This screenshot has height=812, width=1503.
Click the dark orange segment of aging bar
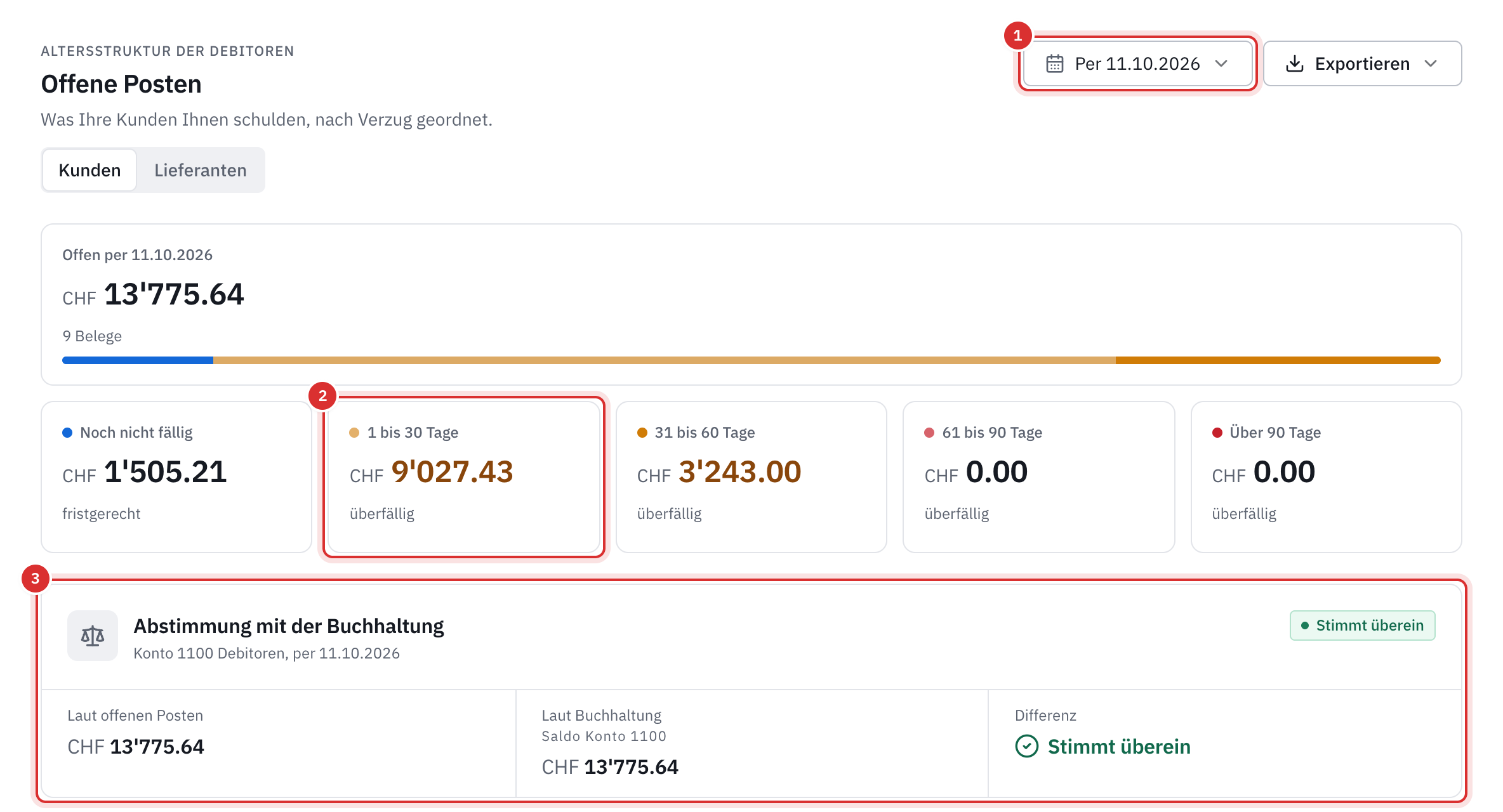1278,360
